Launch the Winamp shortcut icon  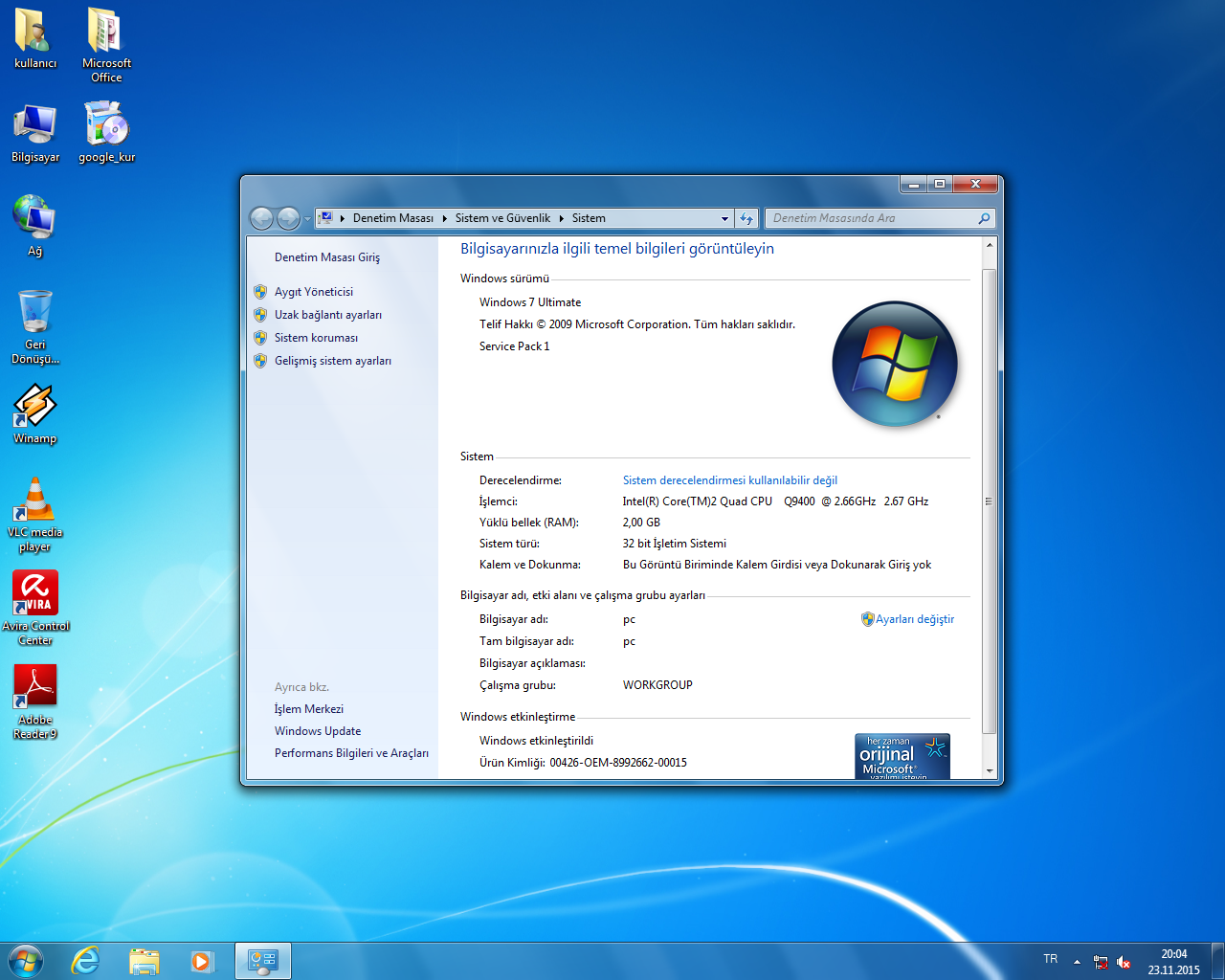point(35,414)
